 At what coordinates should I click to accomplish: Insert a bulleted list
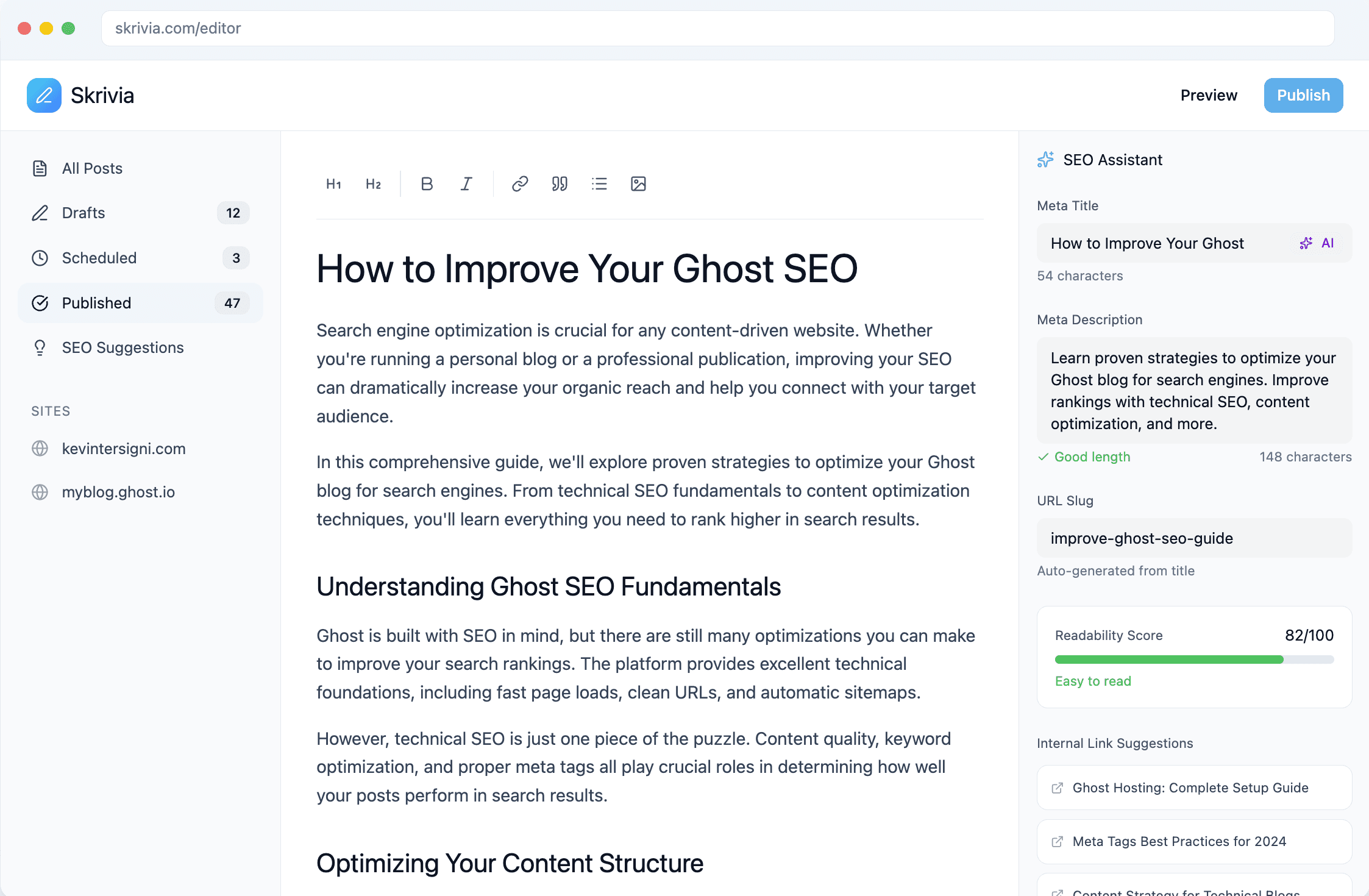tap(599, 184)
